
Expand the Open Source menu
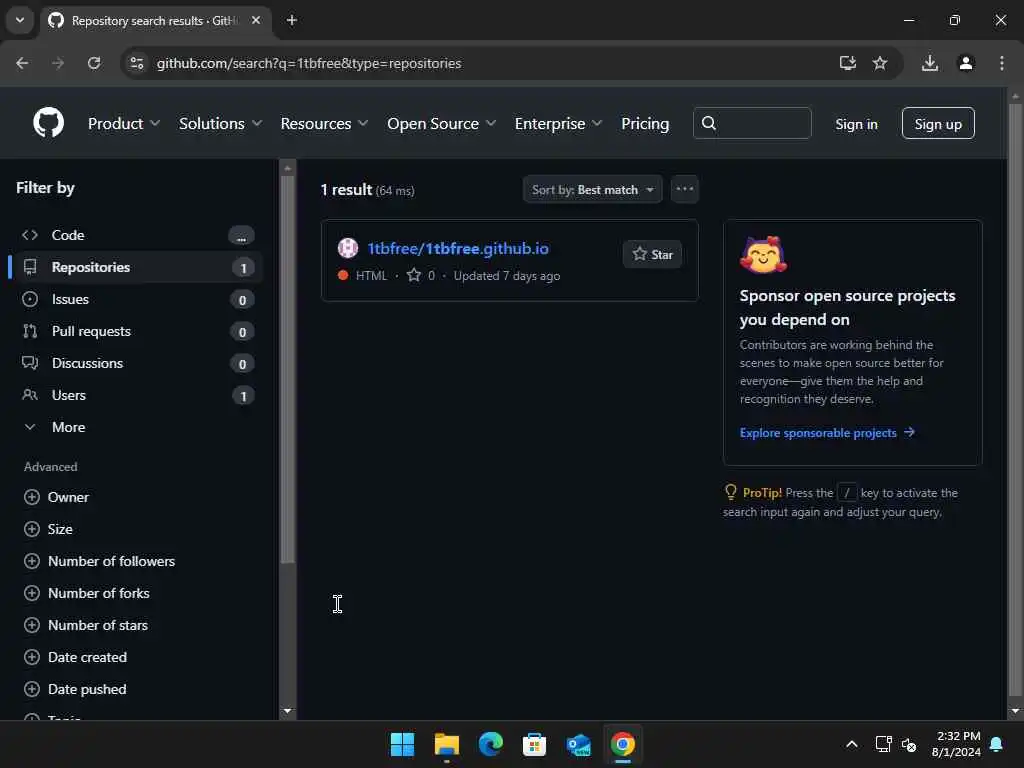441,123
